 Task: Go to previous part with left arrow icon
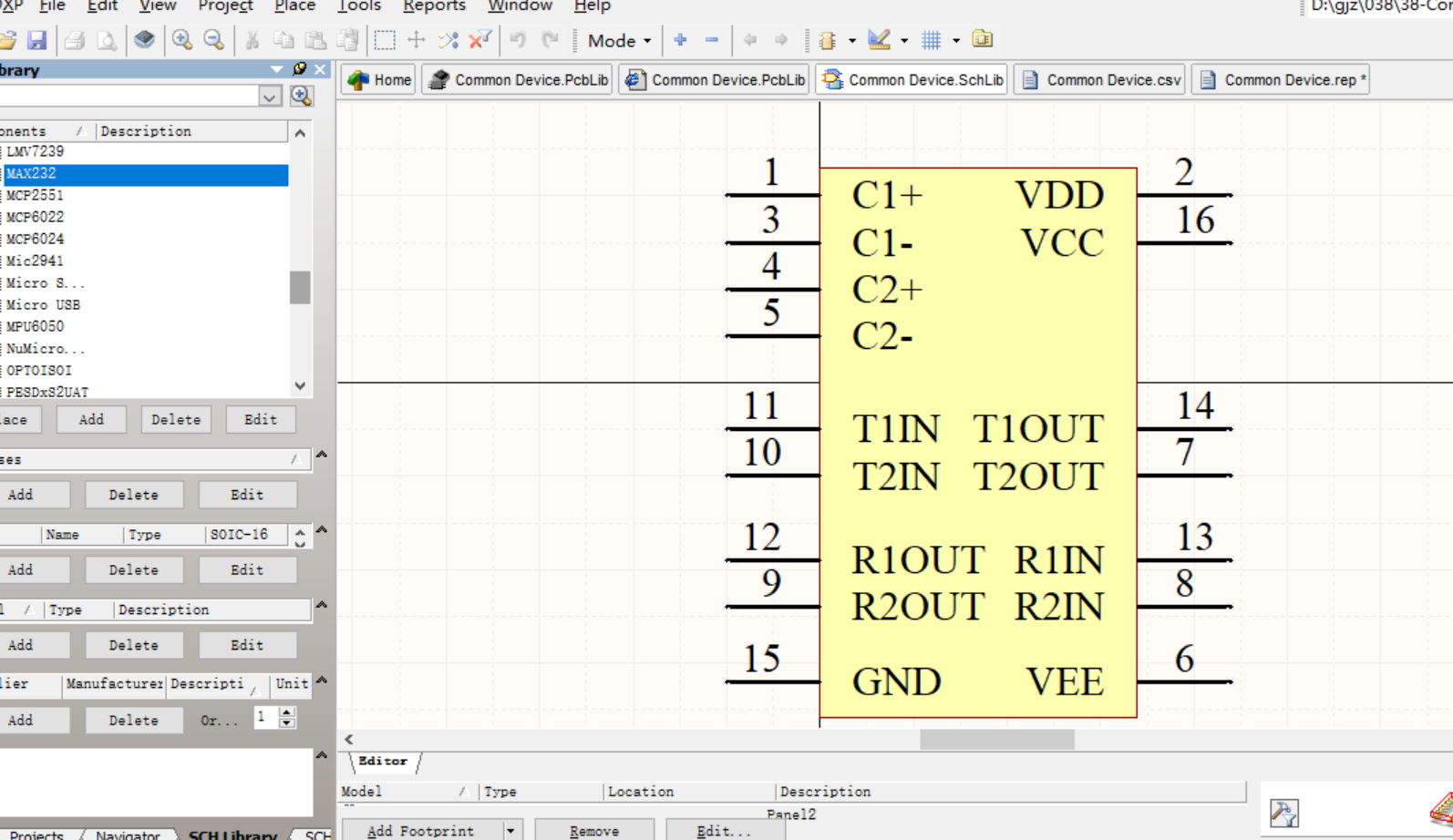point(750,40)
